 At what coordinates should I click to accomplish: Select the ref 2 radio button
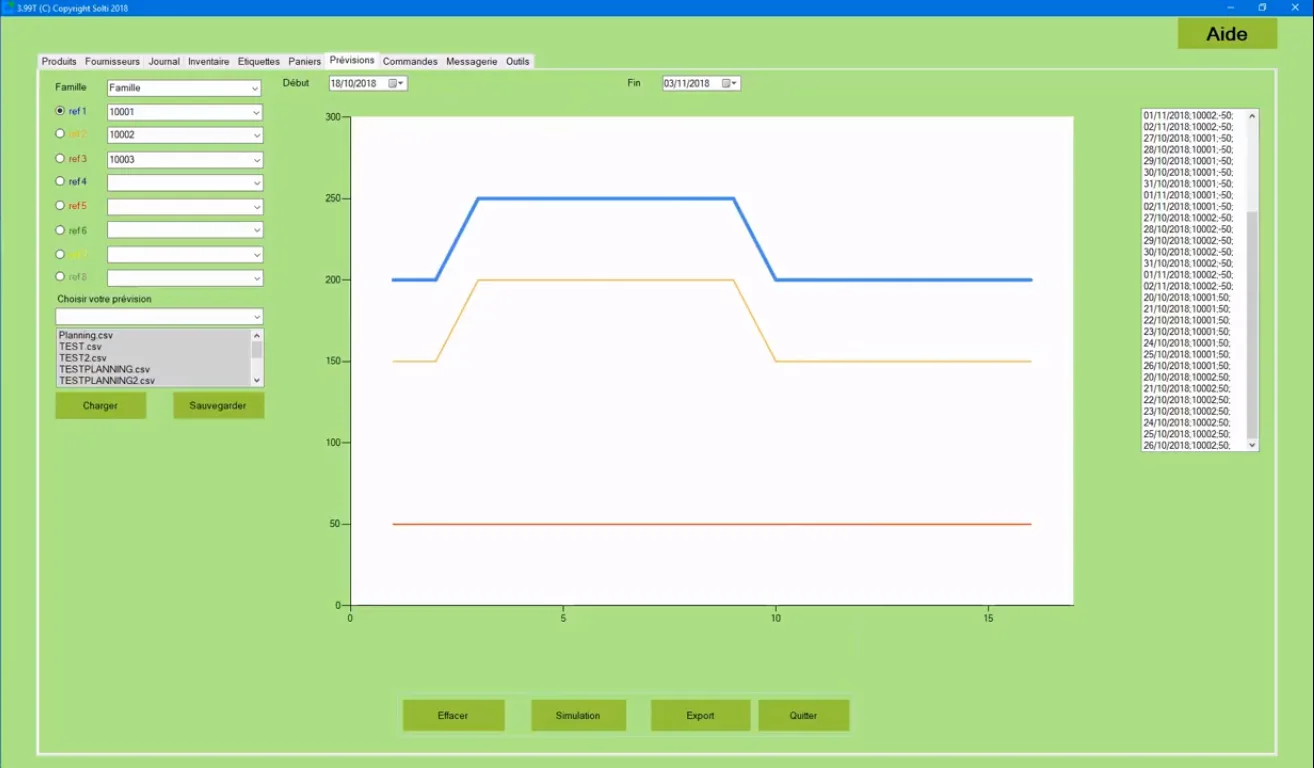[60, 133]
